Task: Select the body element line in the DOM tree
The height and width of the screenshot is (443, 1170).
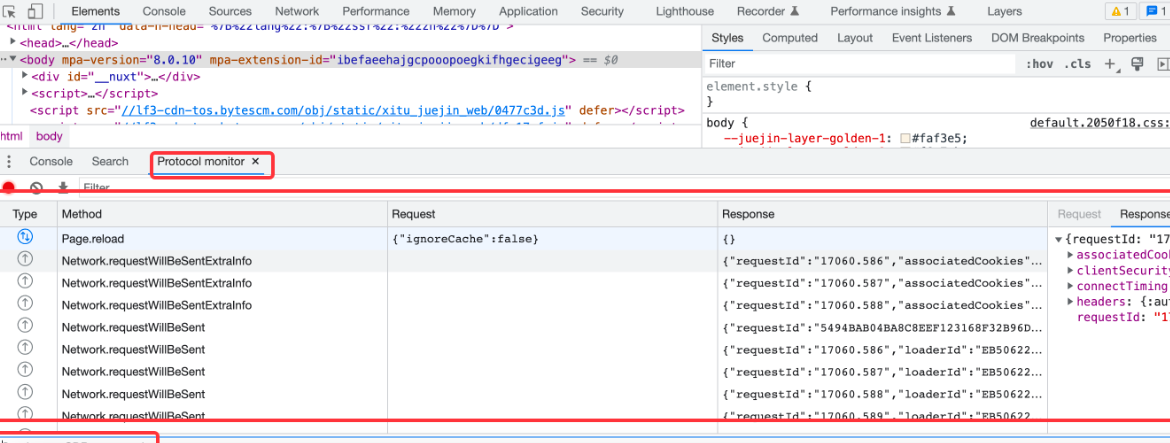Action: click(351, 60)
